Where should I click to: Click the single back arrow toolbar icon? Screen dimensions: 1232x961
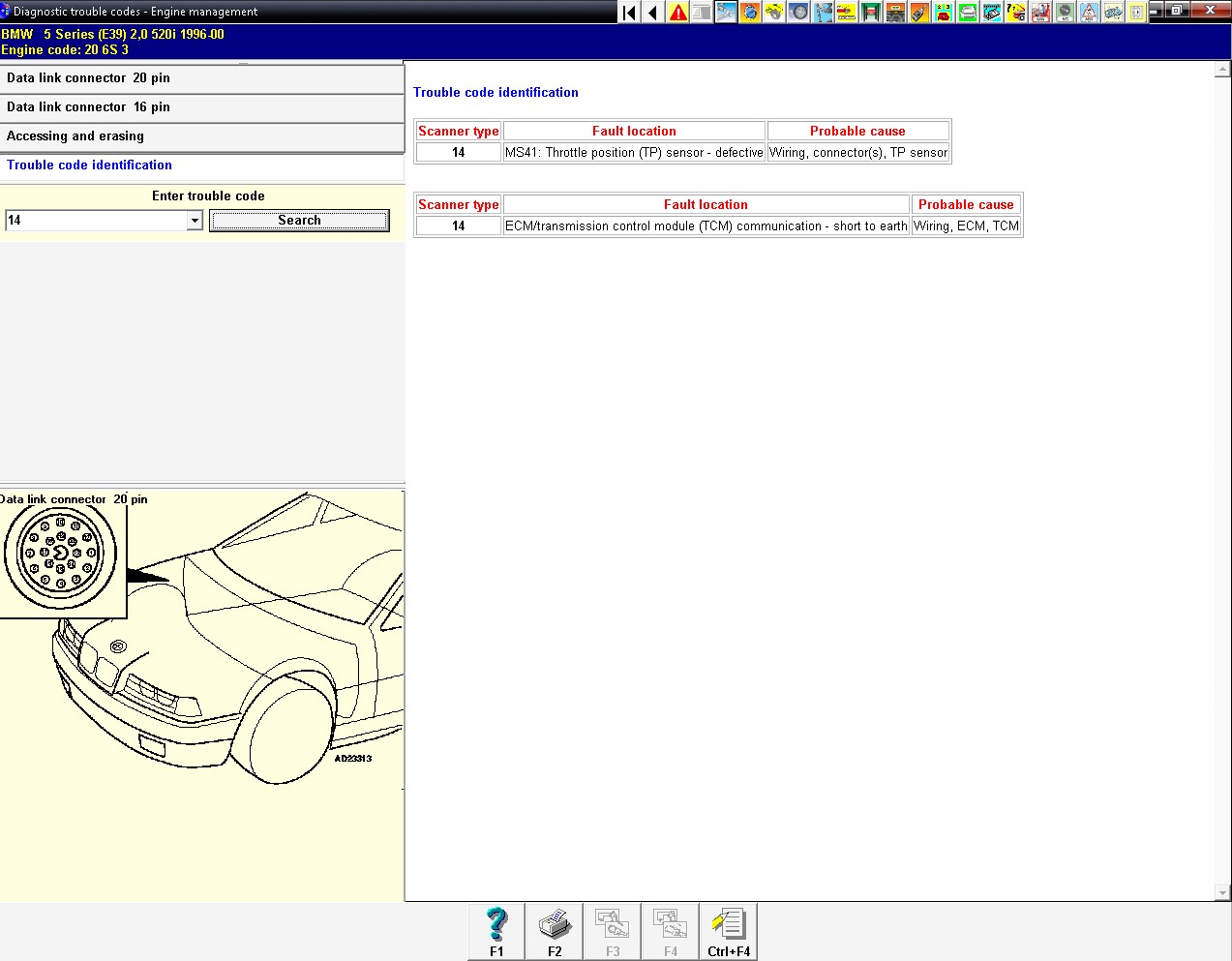pyautogui.click(x=653, y=12)
